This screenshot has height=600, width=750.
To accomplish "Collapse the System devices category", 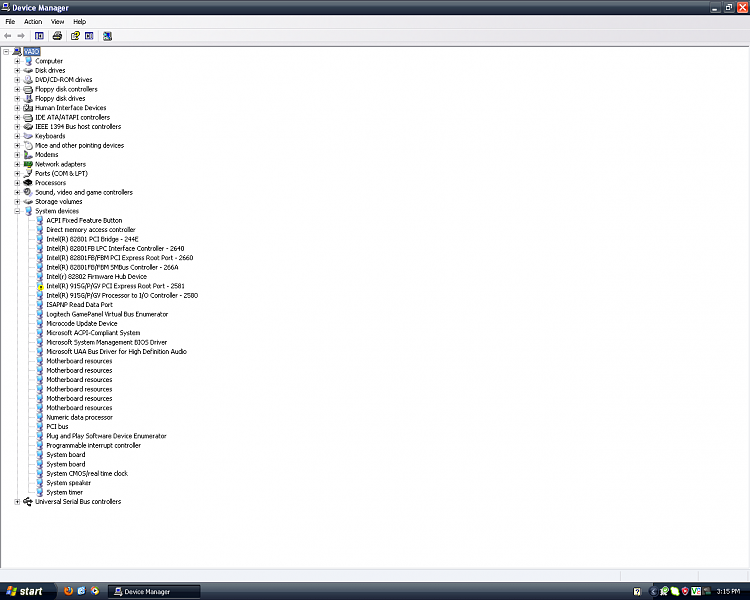I will (x=17, y=211).
